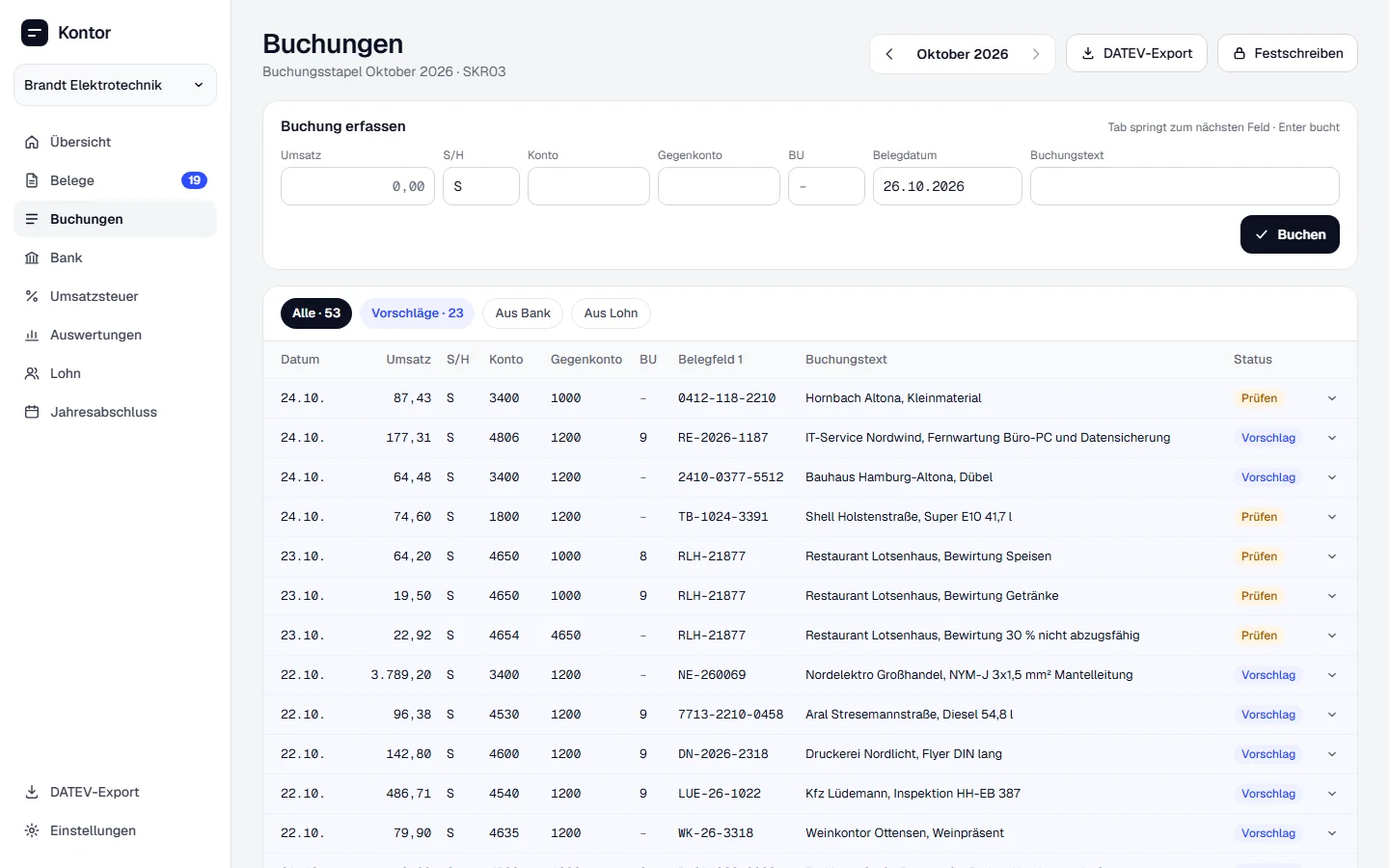The image size is (1389, 868).
Task: Go to next month with right arrow
Action: tap(1036, 54)
